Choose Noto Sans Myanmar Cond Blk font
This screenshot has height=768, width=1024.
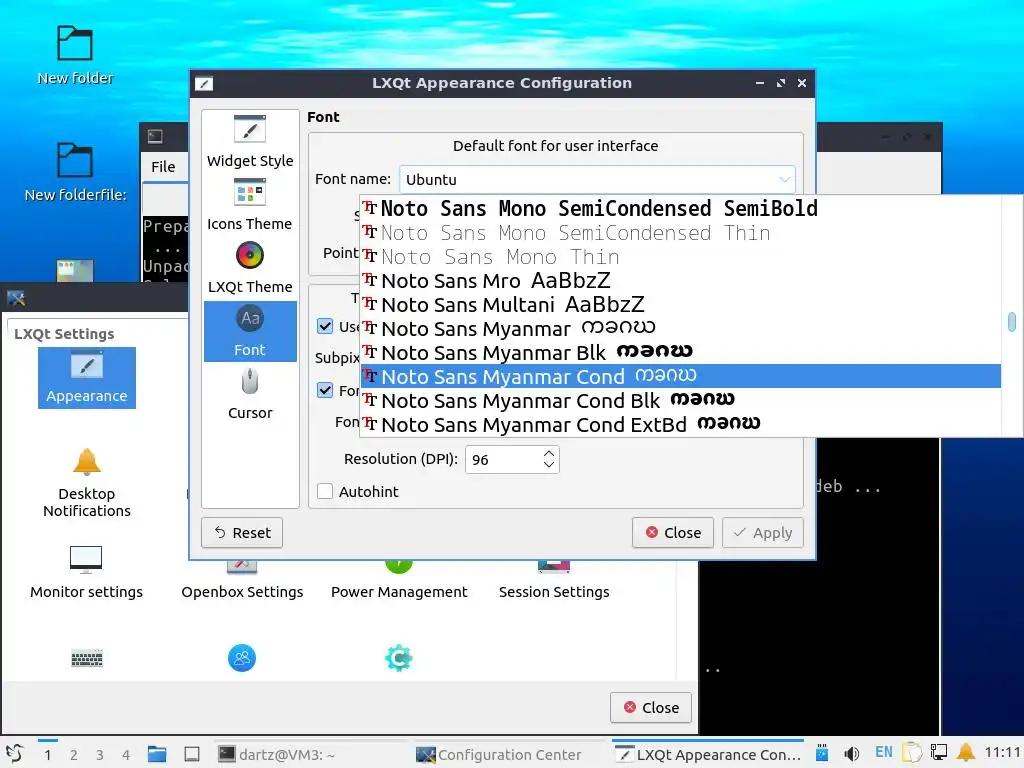(680, 400)
